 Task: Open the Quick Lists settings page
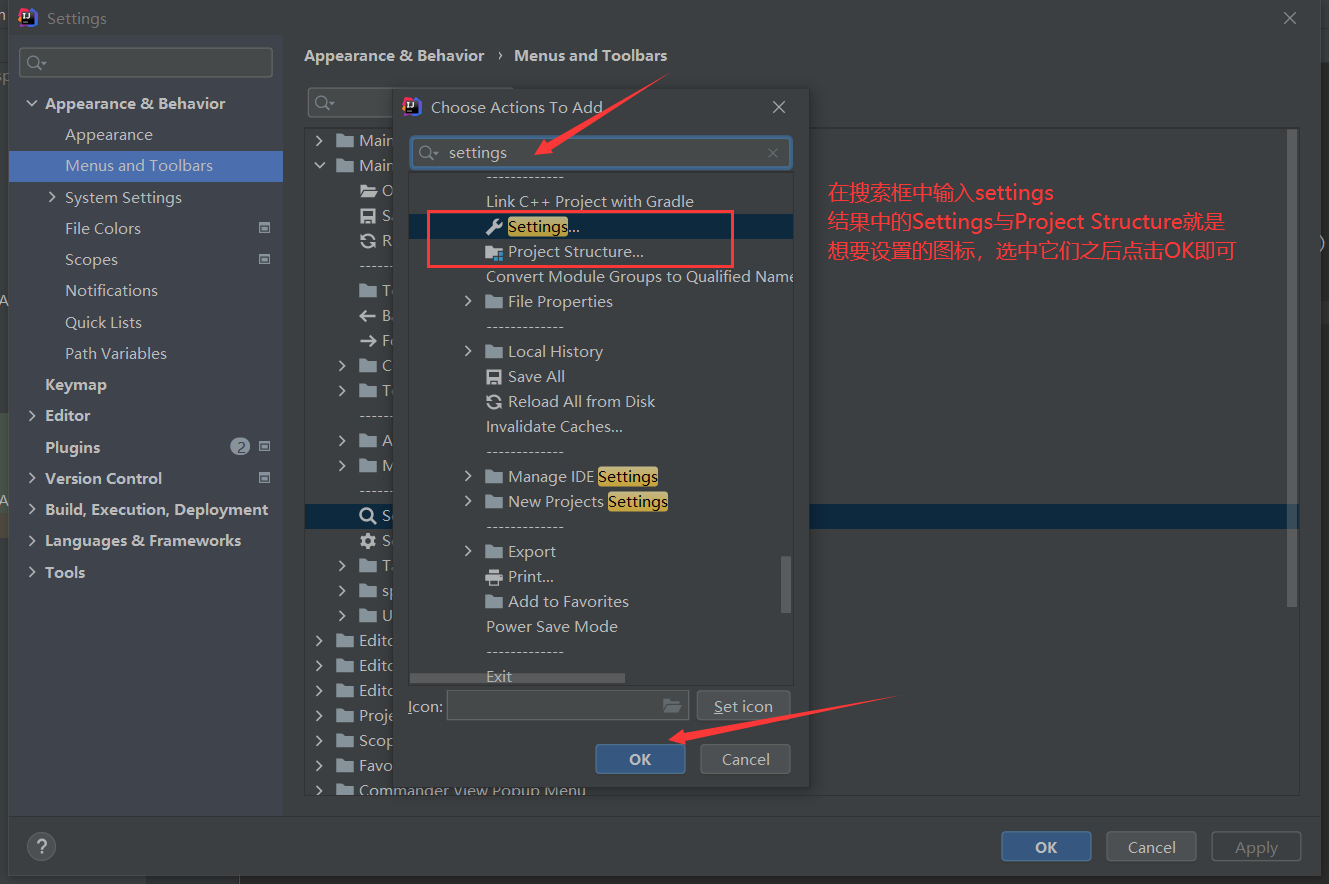[103, 322]
